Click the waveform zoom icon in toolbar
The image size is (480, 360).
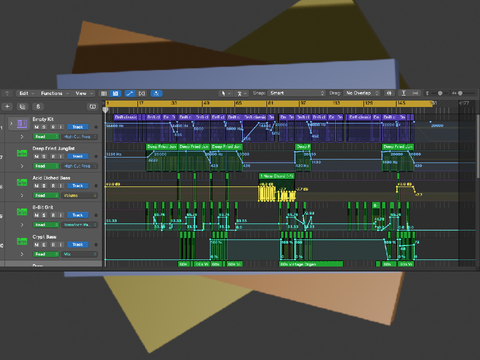click(389, 93)
